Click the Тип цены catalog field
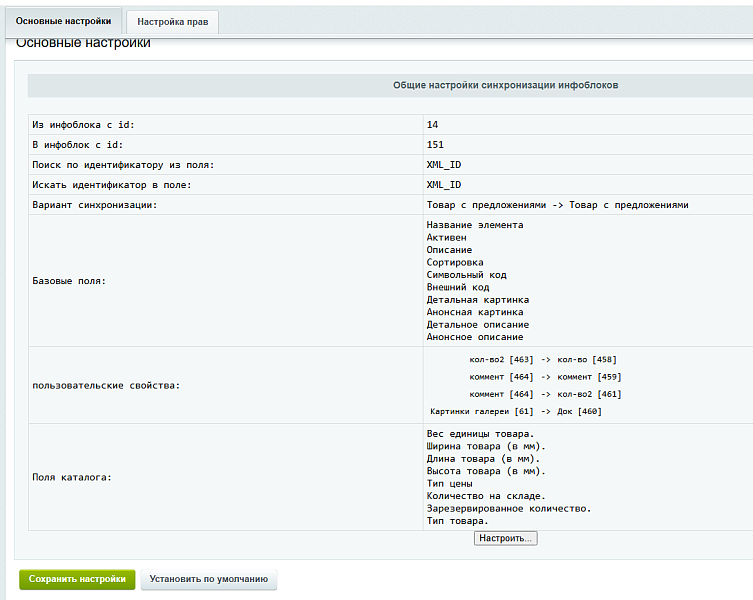This screenshot has width=753, height=600. (x=449, y=484)
